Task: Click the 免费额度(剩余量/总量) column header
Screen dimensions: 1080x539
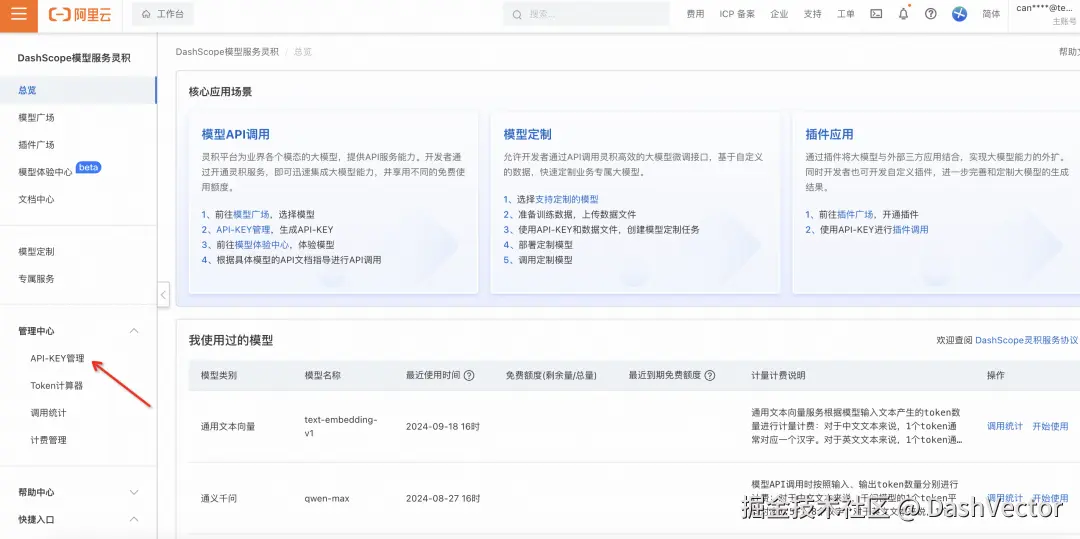Action: click(551, 376)
